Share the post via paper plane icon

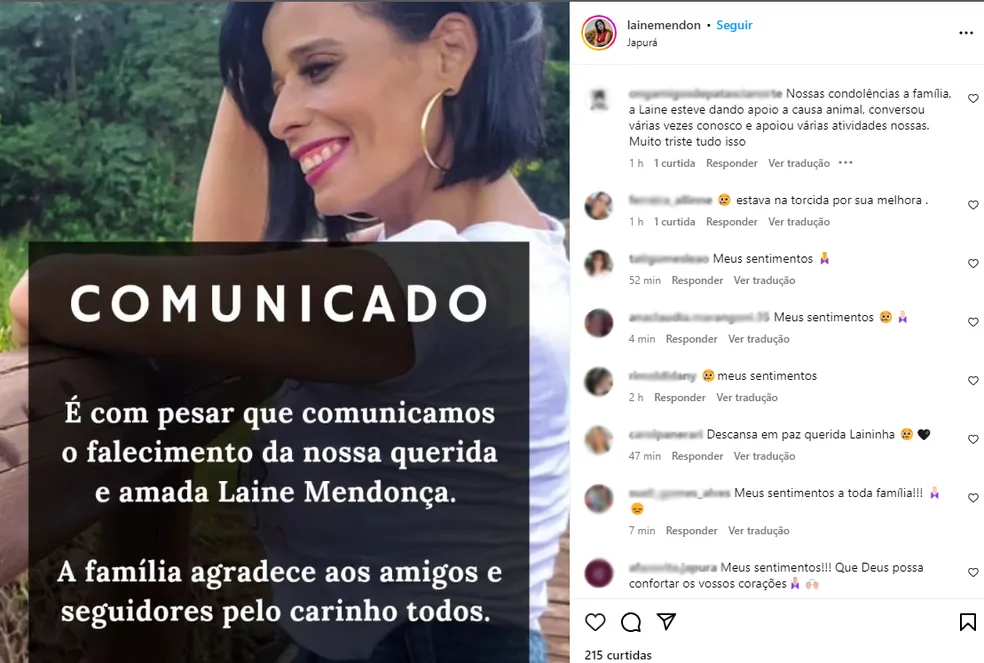tap(666, 622)
